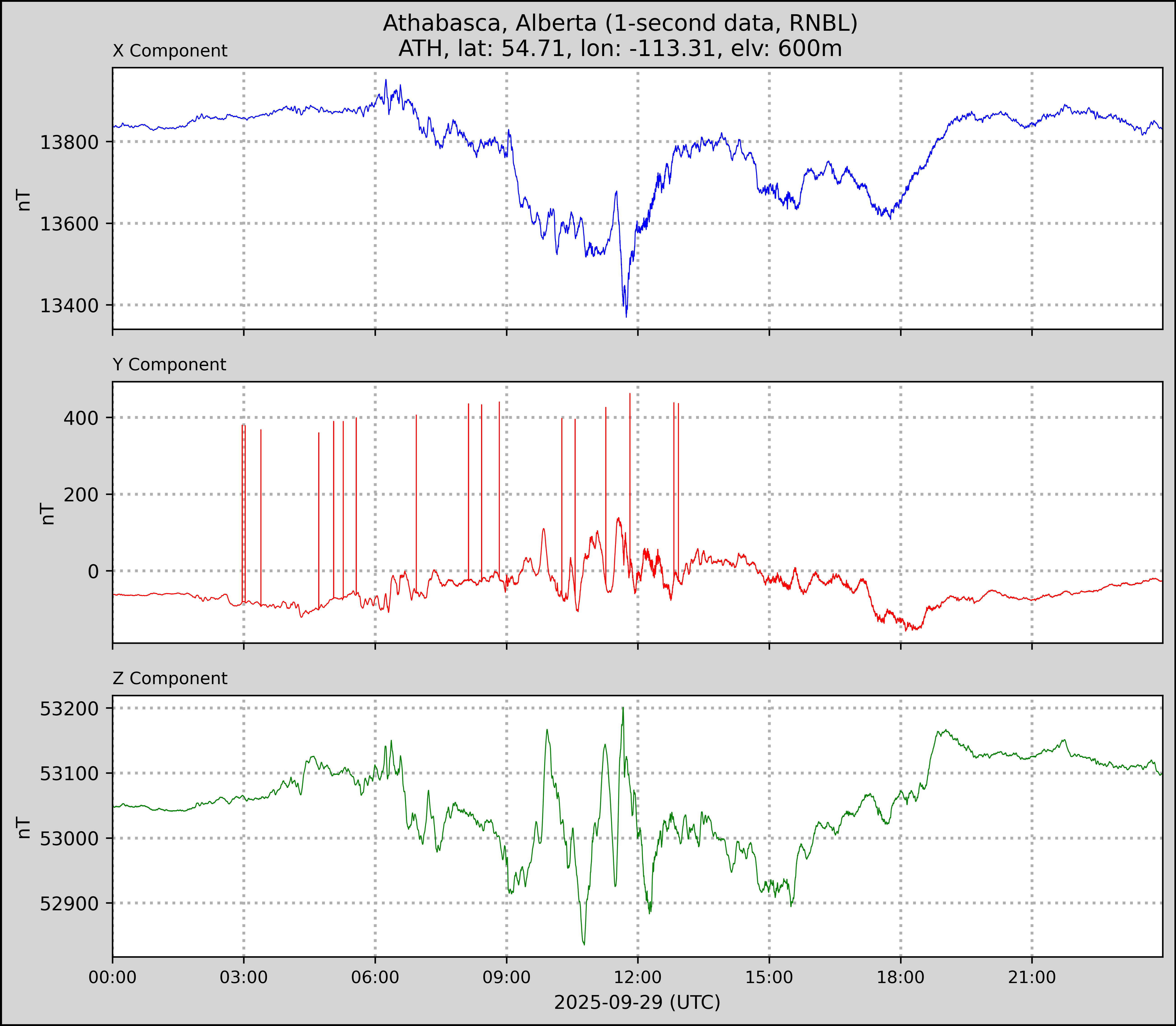Click the 00:00 time axis label

113,977
